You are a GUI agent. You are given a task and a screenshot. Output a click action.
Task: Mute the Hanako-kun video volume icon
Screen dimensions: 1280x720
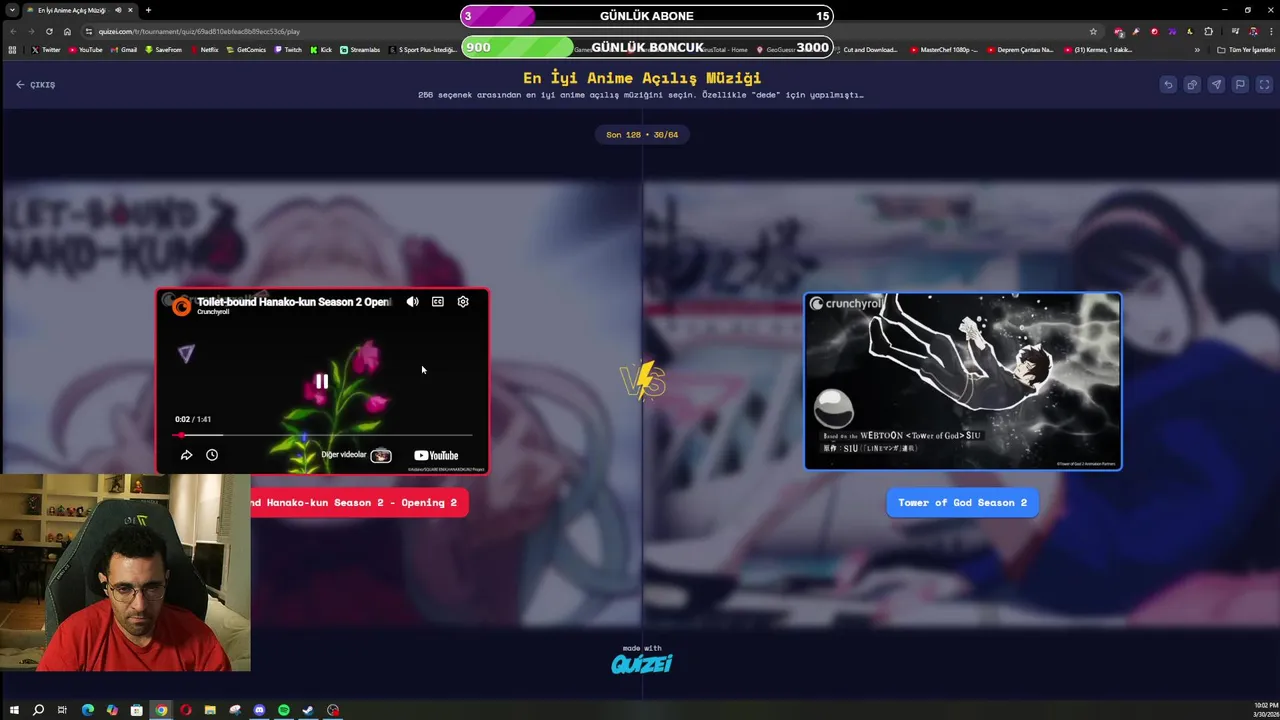click(412, 302)
